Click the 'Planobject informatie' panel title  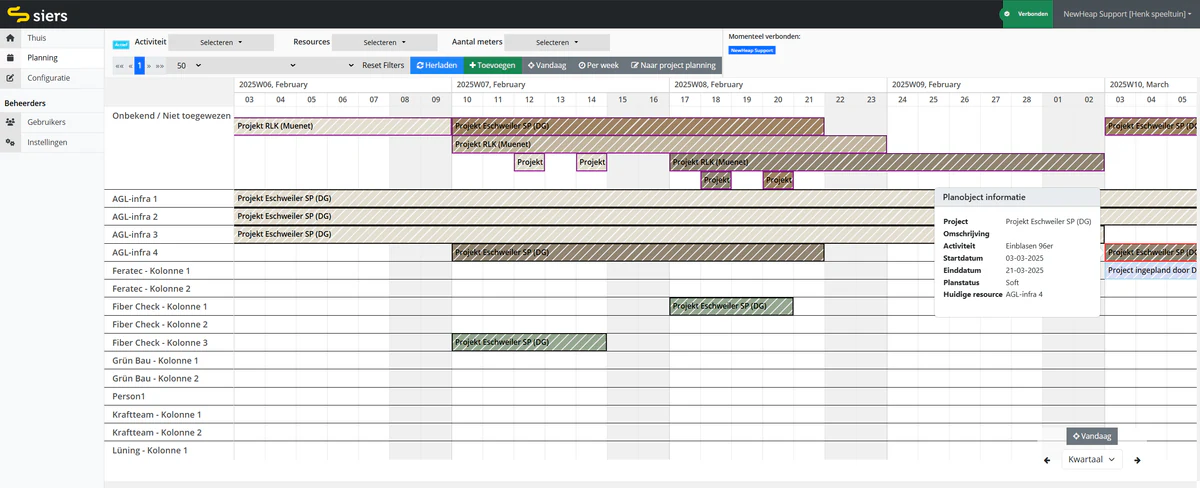point(983,197)
